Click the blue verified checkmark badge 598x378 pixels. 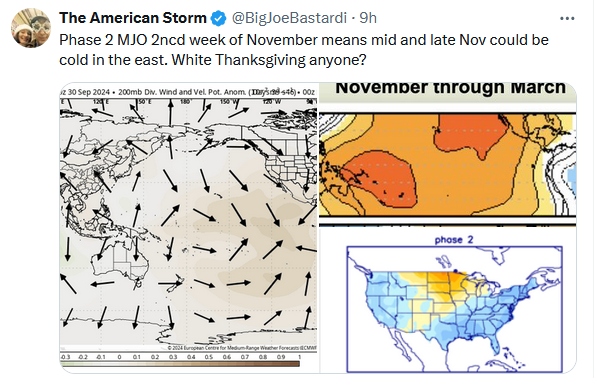(x=219, y=18)
